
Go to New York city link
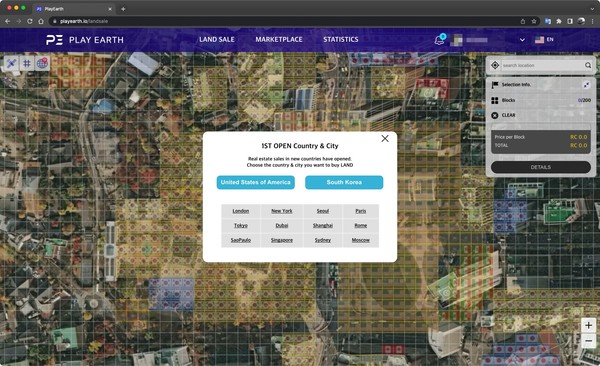pyautogui.click(x=282, y=211)
